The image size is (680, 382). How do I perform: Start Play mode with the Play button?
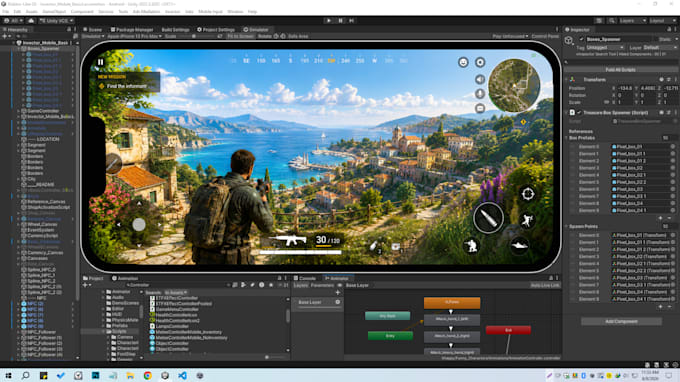(x=329, y=20)
